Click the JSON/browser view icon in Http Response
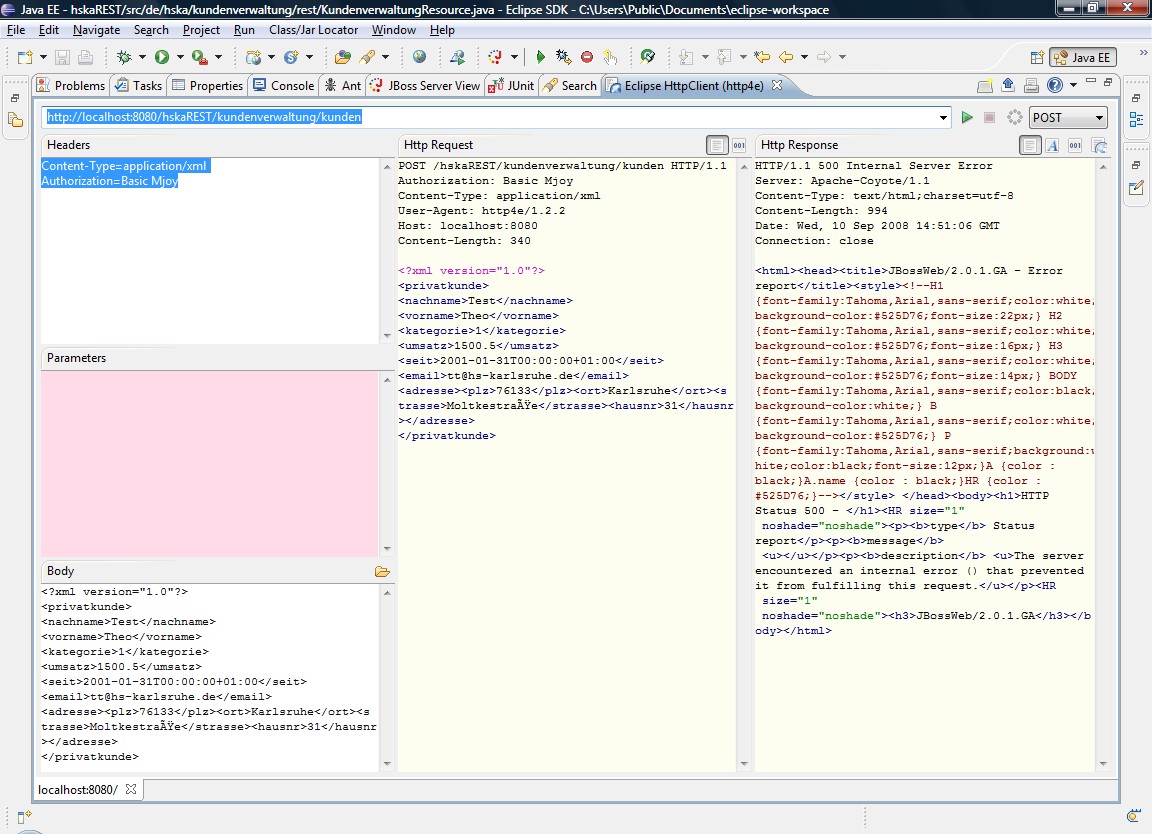The height and width of the screenshot is (834, 1152). click(x=1099, y=146)
